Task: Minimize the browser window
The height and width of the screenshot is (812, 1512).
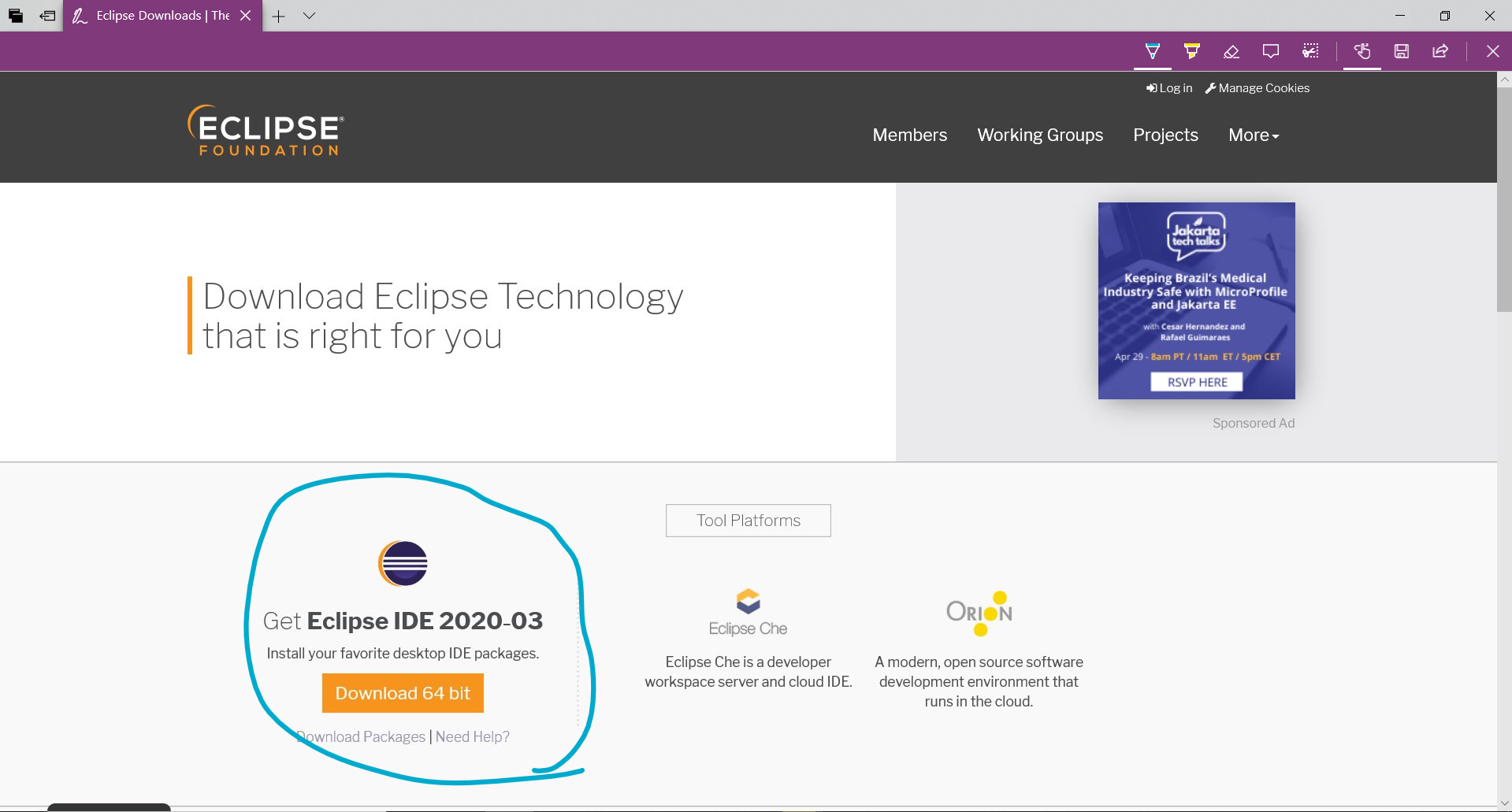Action: 1400,16
